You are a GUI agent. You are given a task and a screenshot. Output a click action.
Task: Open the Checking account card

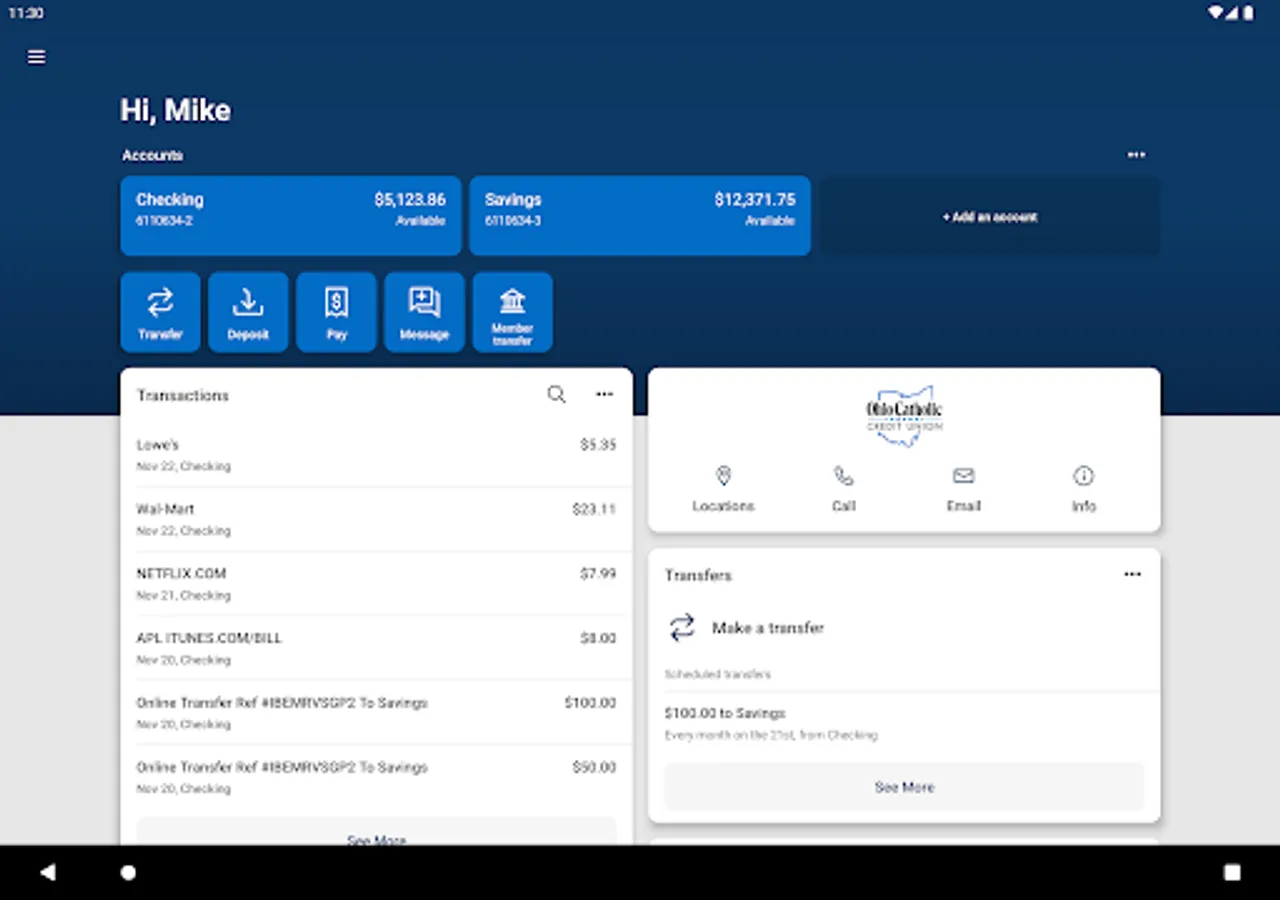coord(291,215)
